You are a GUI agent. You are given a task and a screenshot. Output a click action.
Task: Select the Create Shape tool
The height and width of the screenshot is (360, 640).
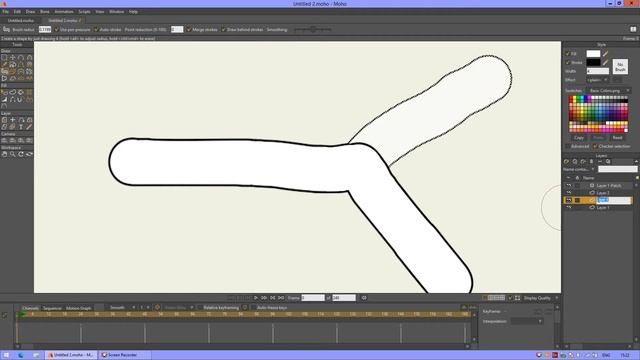point(13,92)
